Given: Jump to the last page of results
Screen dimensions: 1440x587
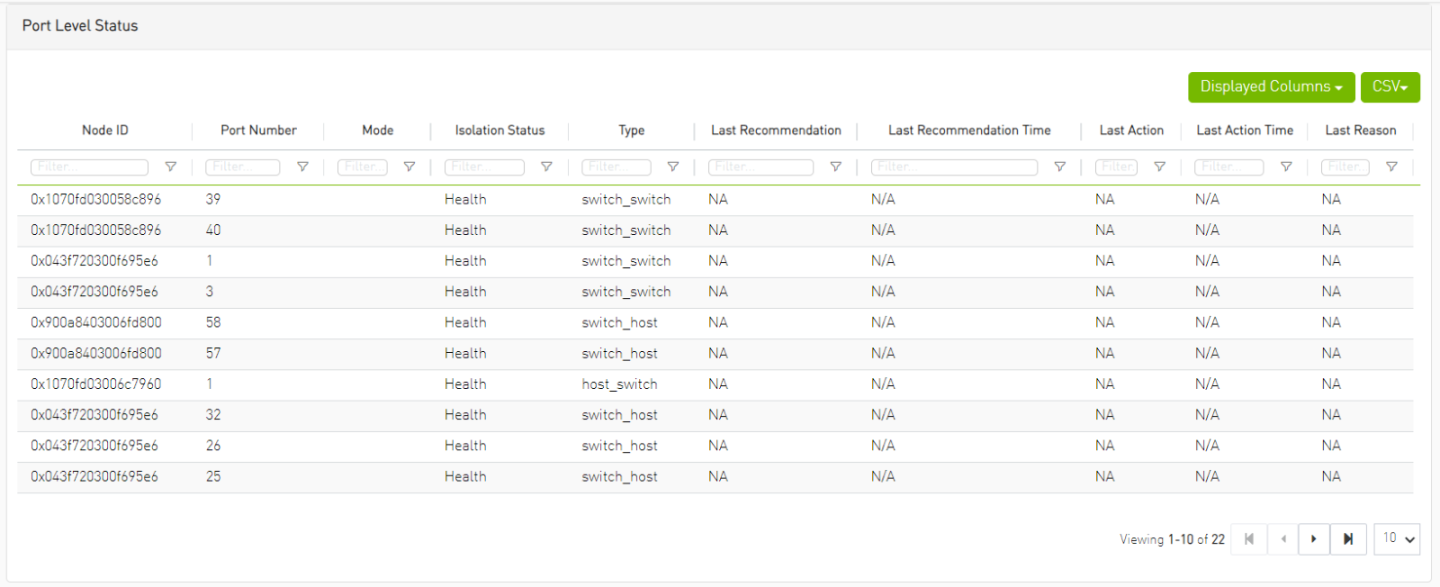Looking at the screenshot, I should click(x=1348, y=539).
